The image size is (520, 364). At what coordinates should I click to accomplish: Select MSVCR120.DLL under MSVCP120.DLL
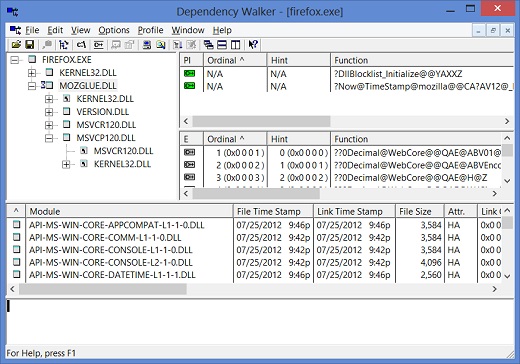[x=123, y=151]
